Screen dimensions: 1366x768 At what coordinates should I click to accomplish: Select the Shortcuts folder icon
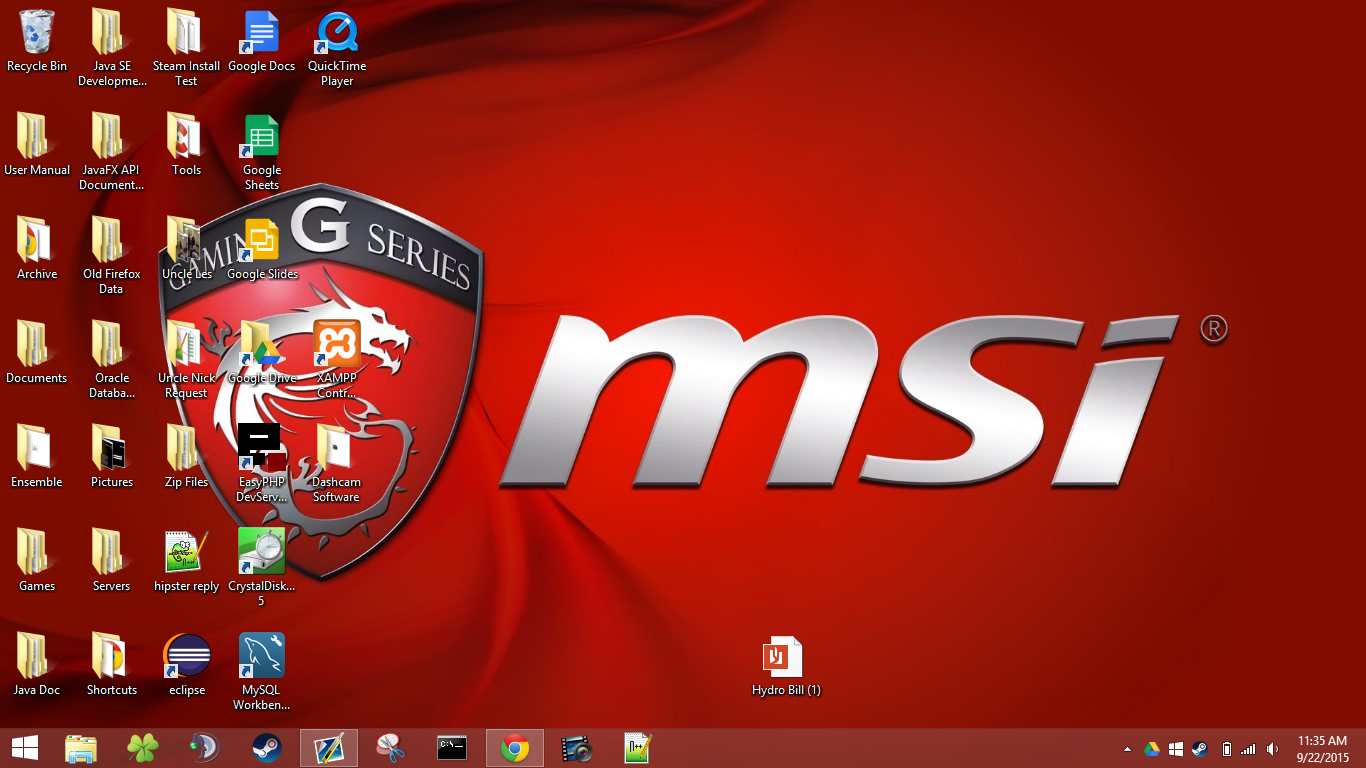112,666
